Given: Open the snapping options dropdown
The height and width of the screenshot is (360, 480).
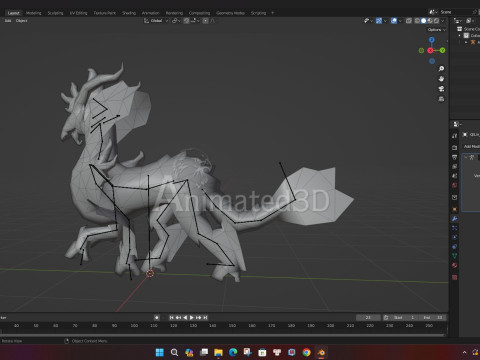Looking at the screenshot, I should [195, 21].
